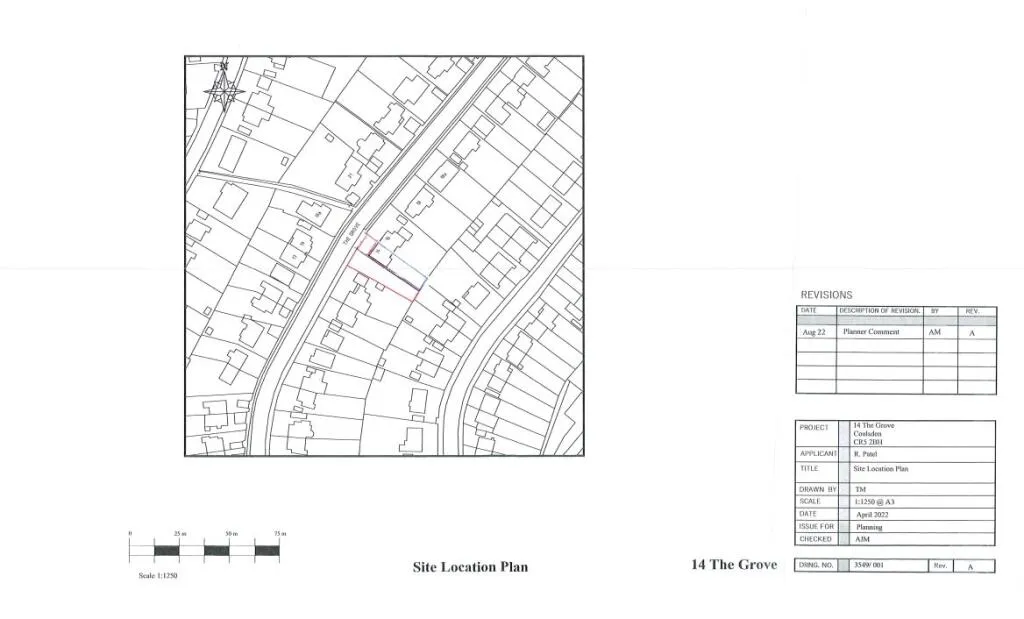Click the 'REVISIONS' heading

(826, 295)
